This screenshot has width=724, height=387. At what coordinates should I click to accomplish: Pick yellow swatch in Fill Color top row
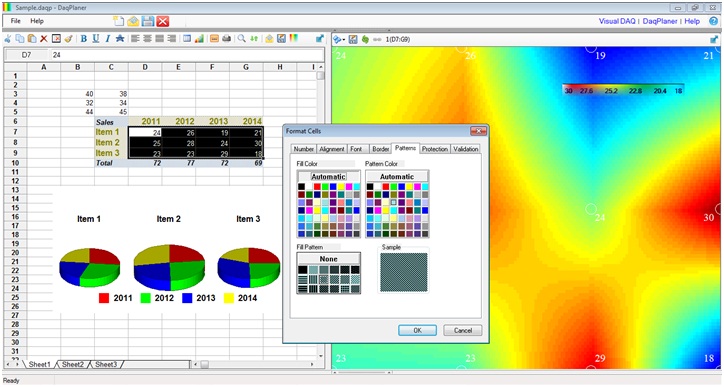coord(341,187)
